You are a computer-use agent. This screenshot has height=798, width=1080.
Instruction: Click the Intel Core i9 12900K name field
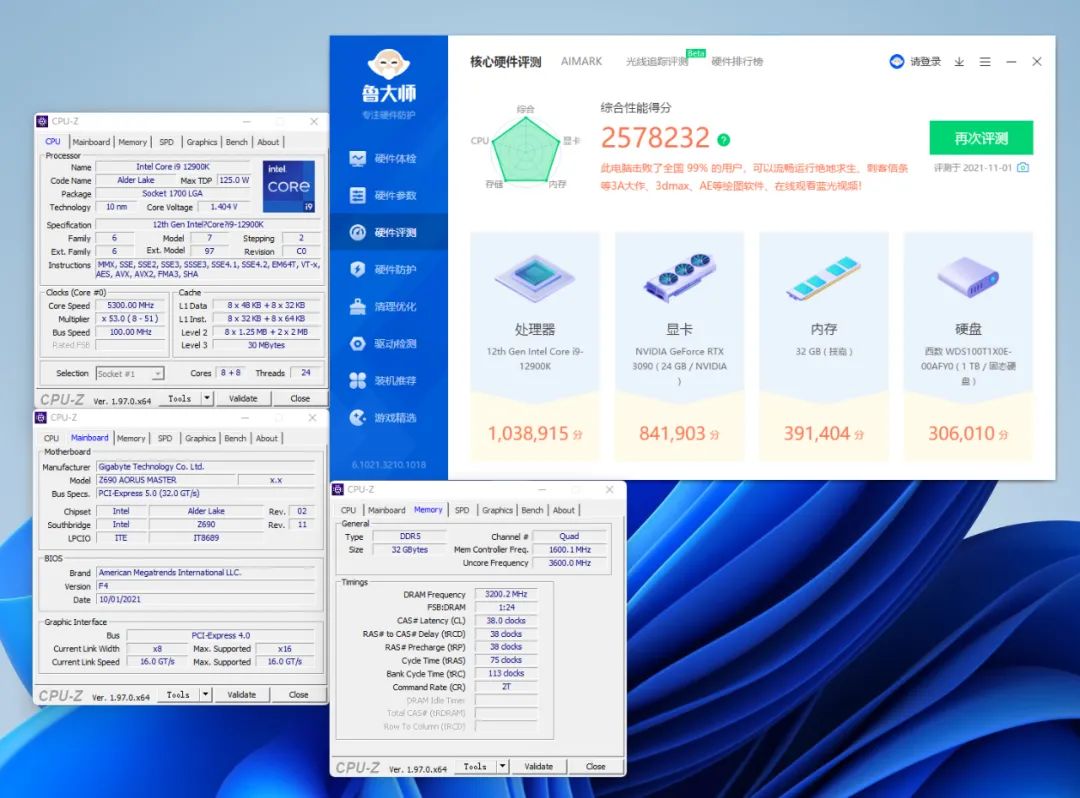click(174, 167)
